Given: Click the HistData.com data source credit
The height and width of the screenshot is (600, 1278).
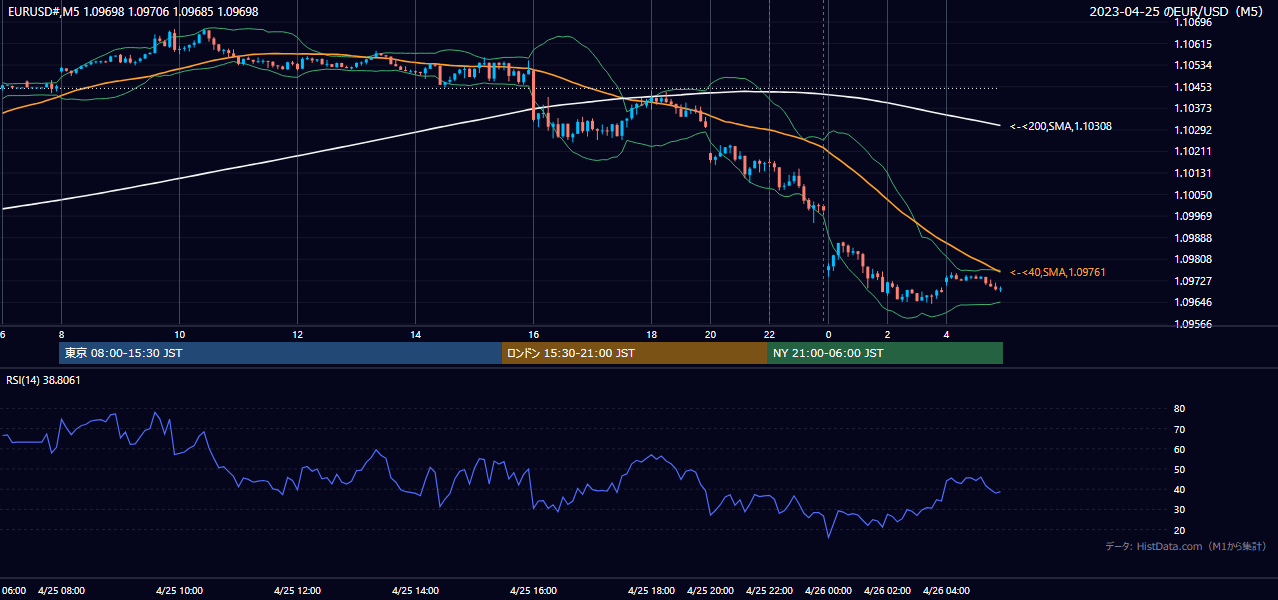Looking at the screenshot, I should (x=1185, y=546).
